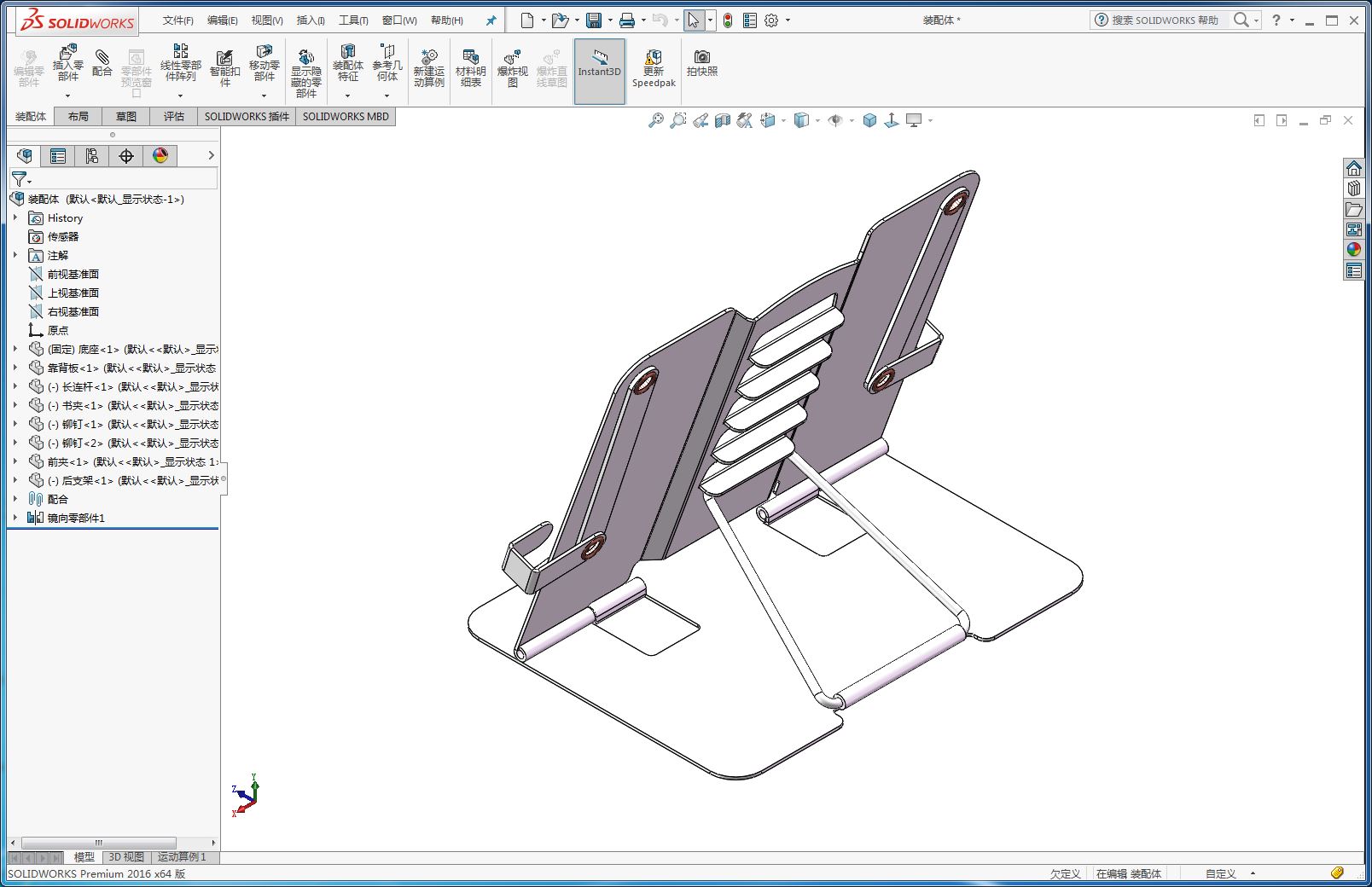
Task: Select 原点 (Origin) in the feature tree
Action: [x=49, y=330]
